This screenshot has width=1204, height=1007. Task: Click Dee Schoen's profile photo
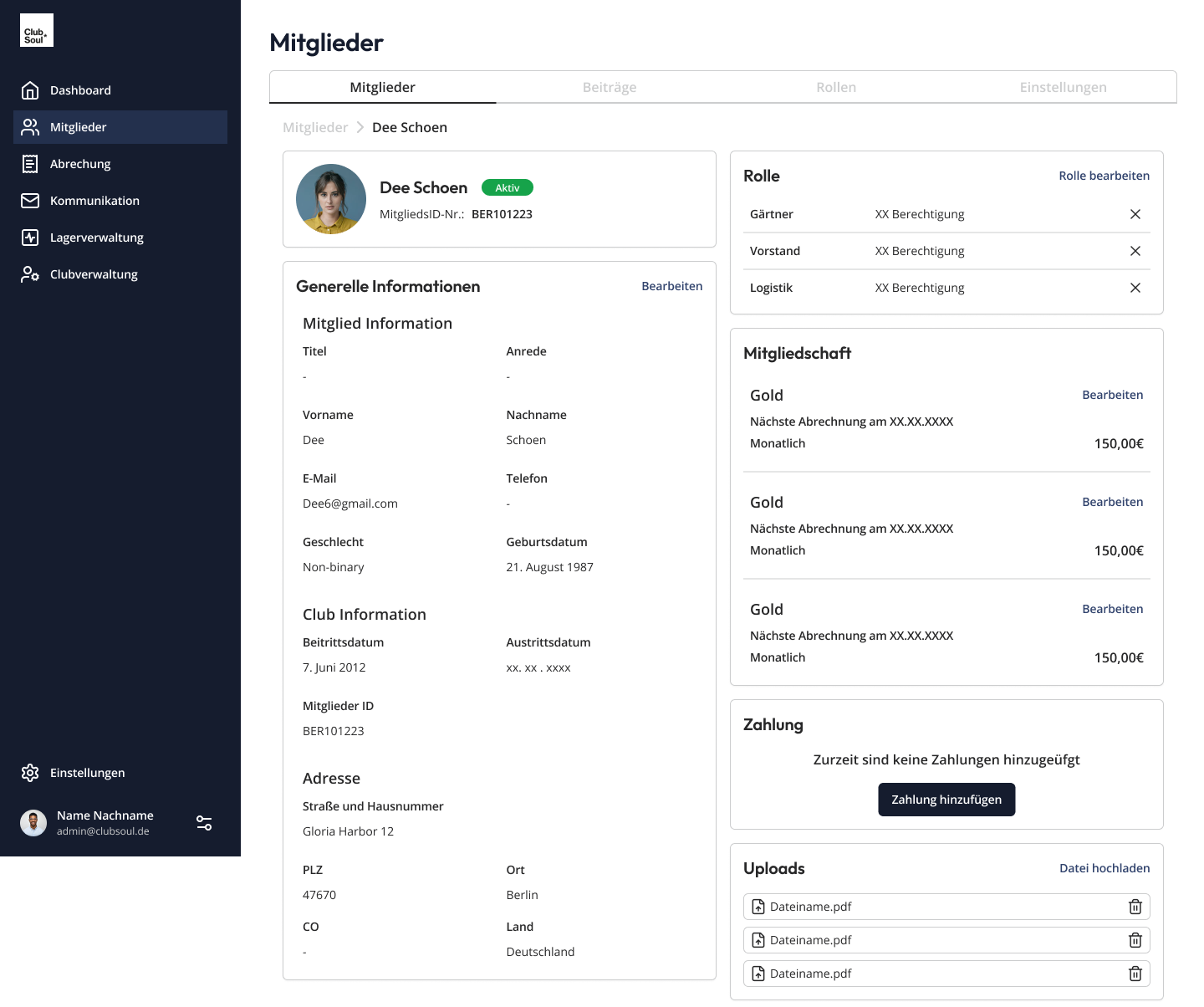click(x=331, y=199)
